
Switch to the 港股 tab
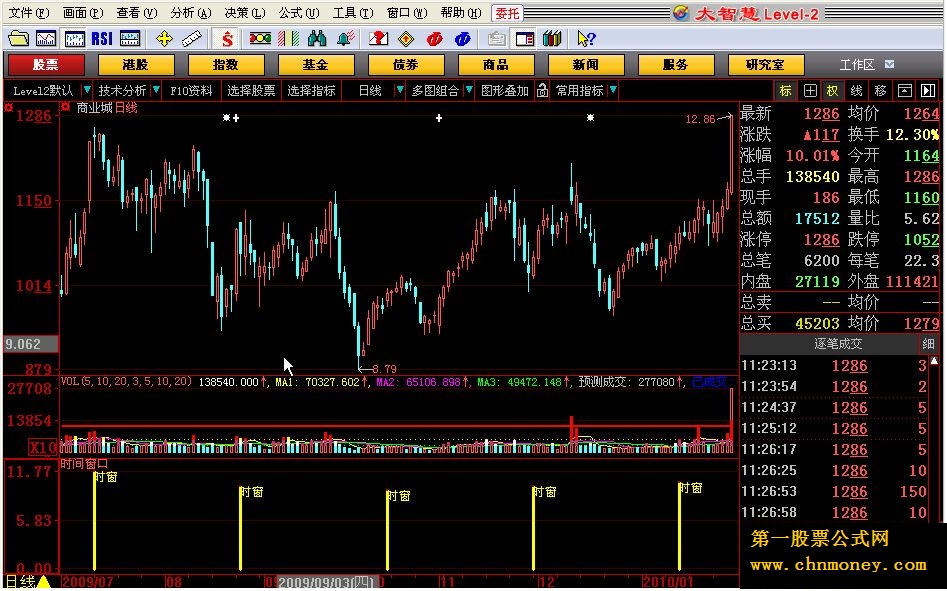click(136, 65)
